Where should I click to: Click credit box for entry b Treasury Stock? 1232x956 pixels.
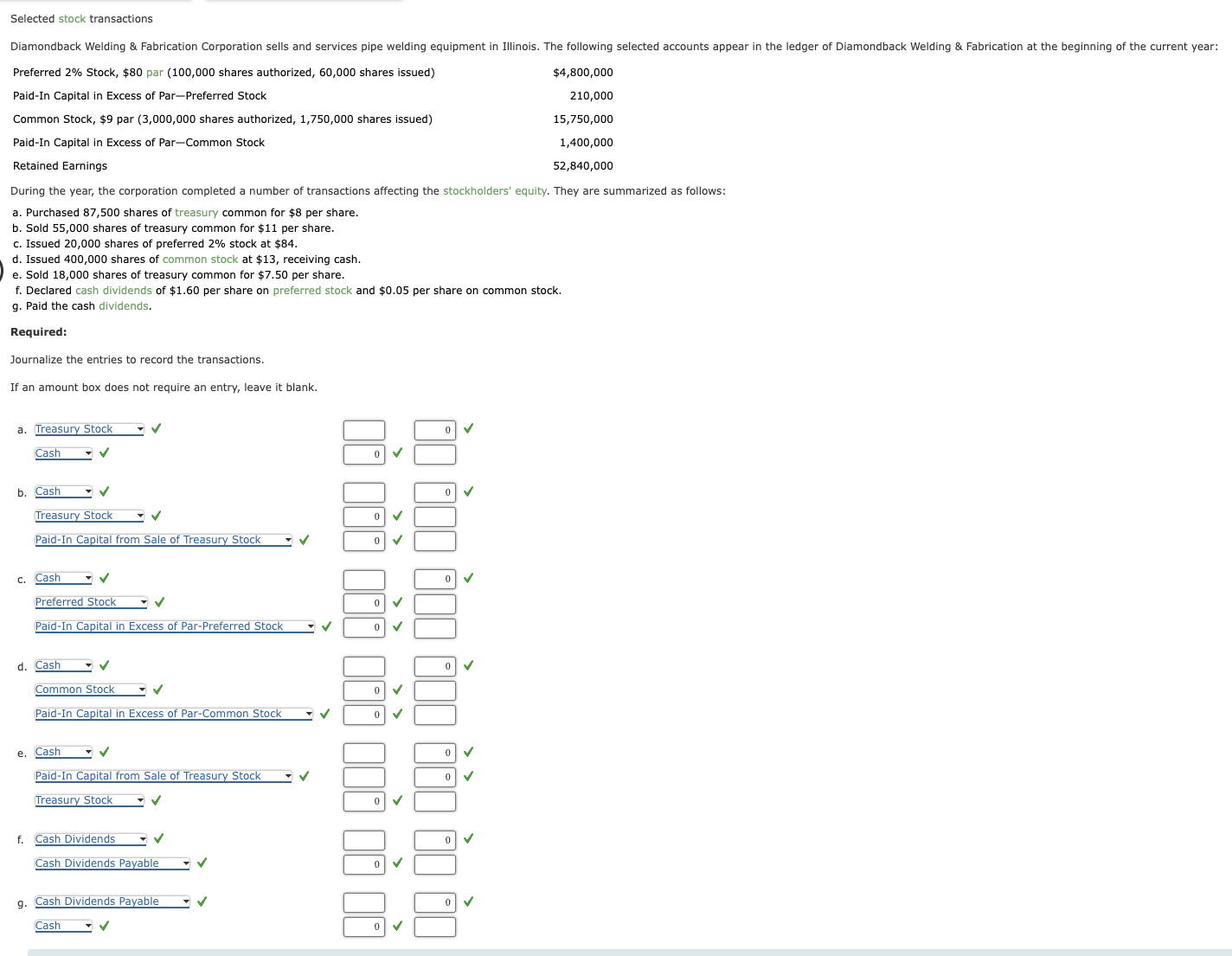click(435, 516)
